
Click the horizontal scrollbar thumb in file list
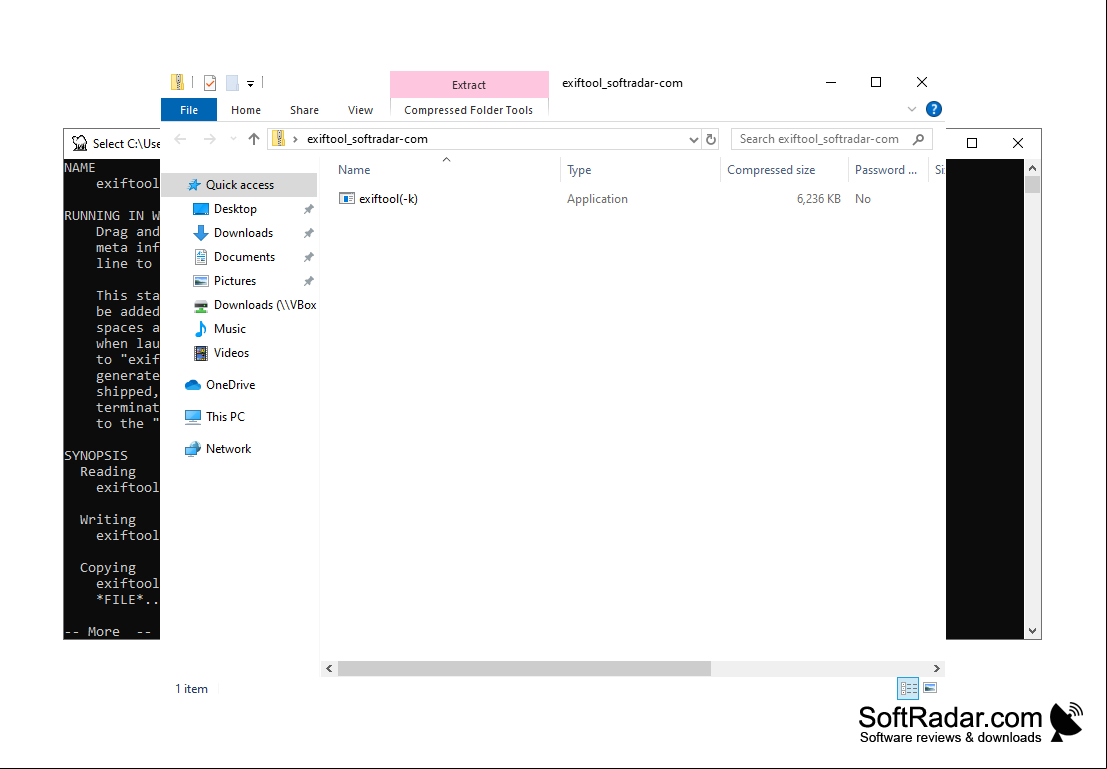[x=524, y=668]
